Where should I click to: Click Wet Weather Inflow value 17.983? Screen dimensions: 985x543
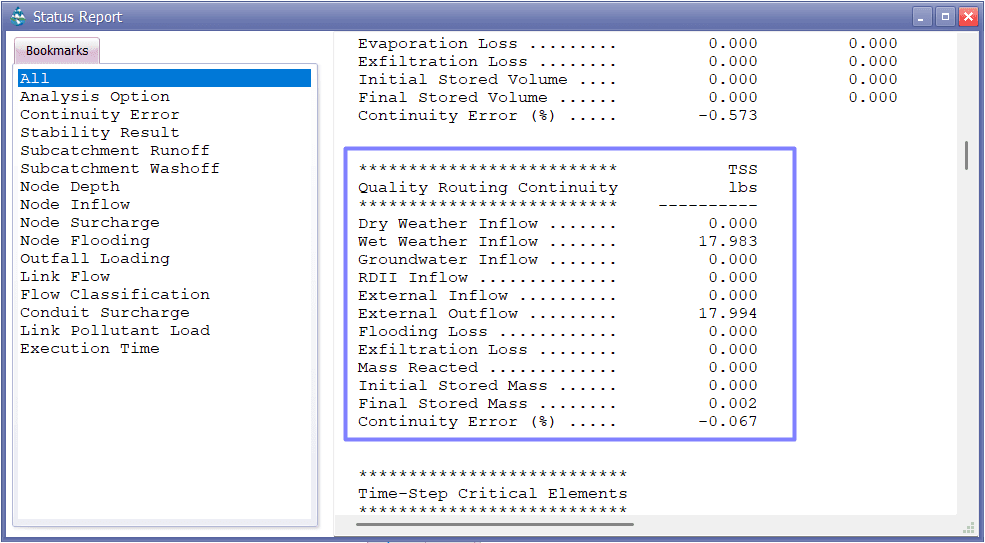(x=728, y=241)
